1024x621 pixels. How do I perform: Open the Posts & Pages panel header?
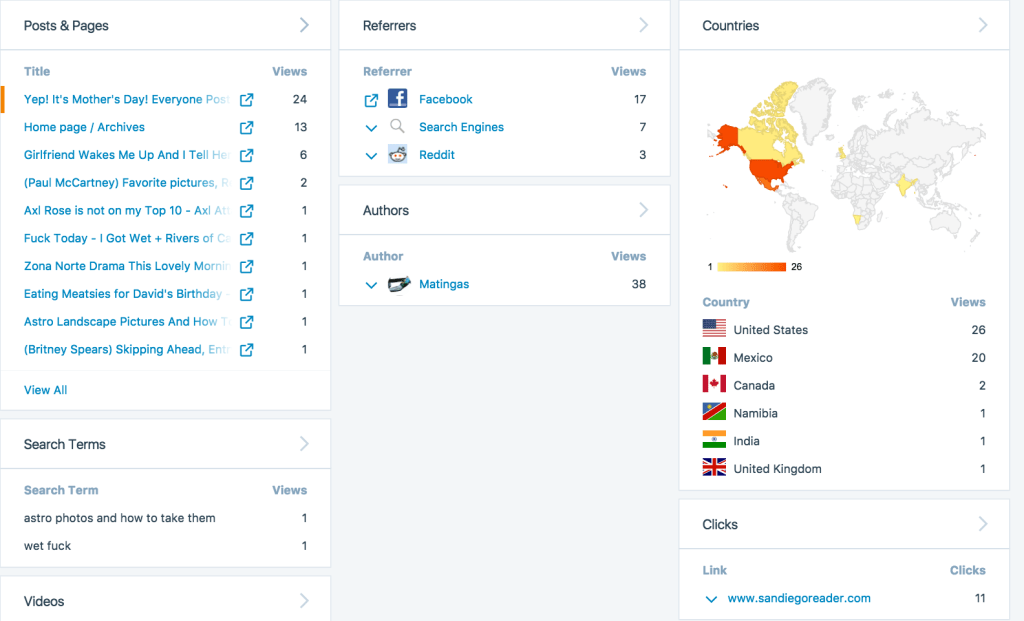[67, 26]
